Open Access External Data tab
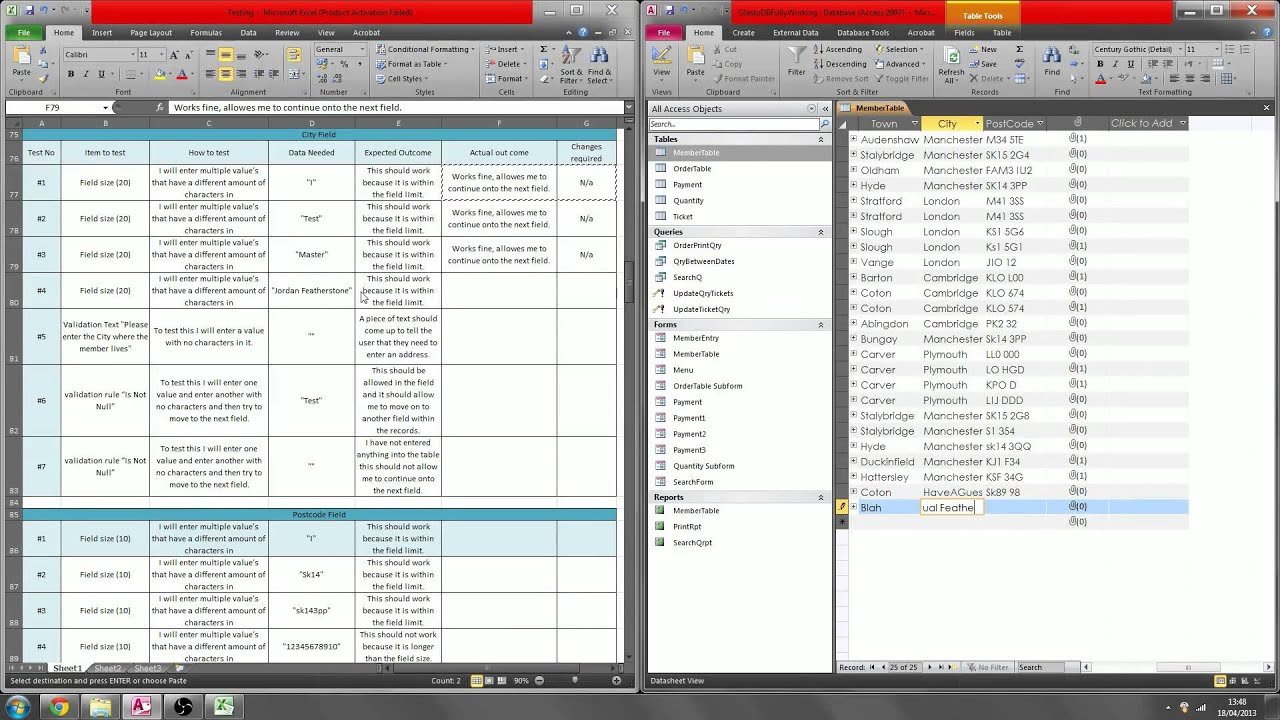The image size is (1280, 720). (795, 32)
